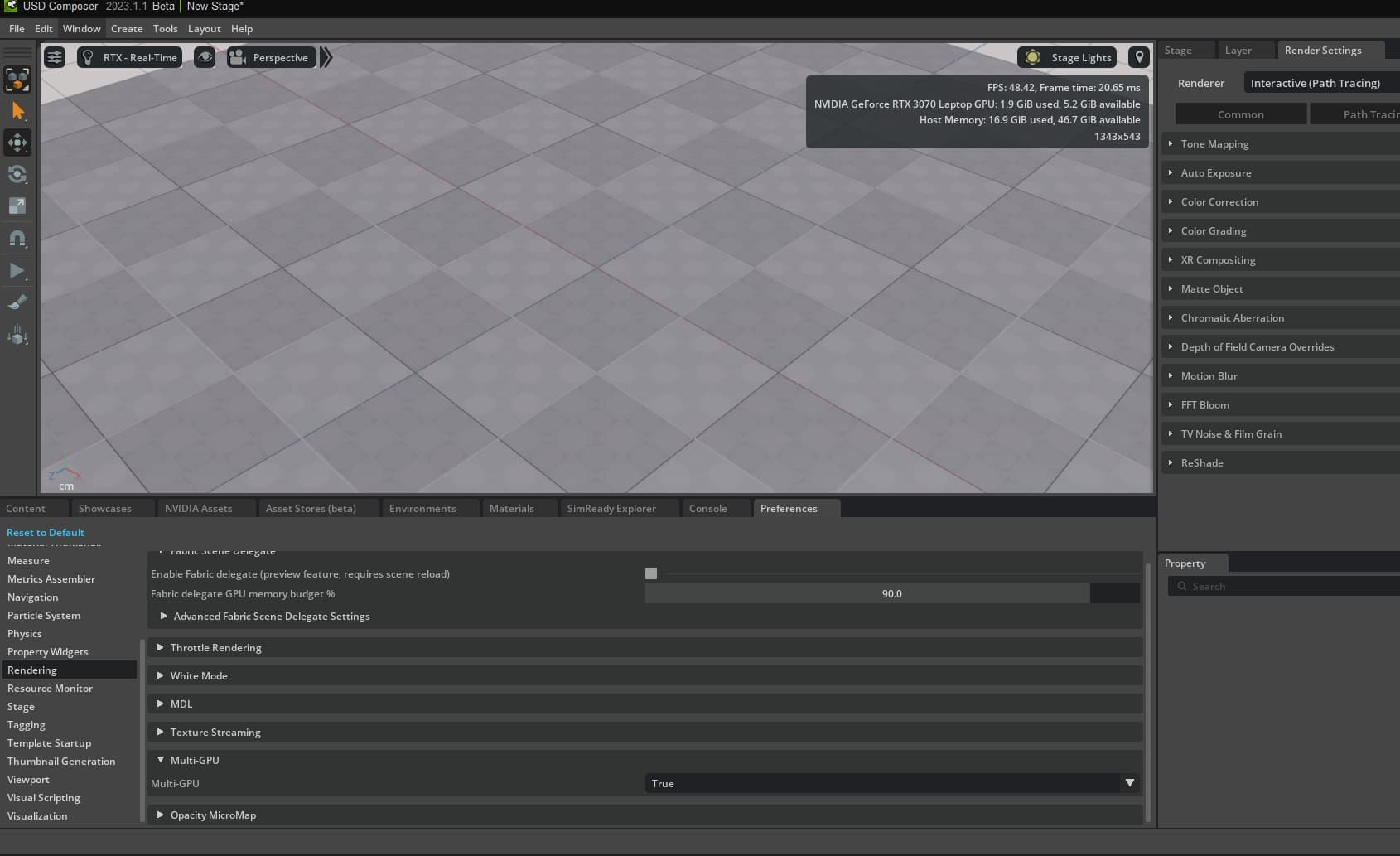
Task: Enable the Fabric delegate preview feature checkbox
Action: coord(650,573)
